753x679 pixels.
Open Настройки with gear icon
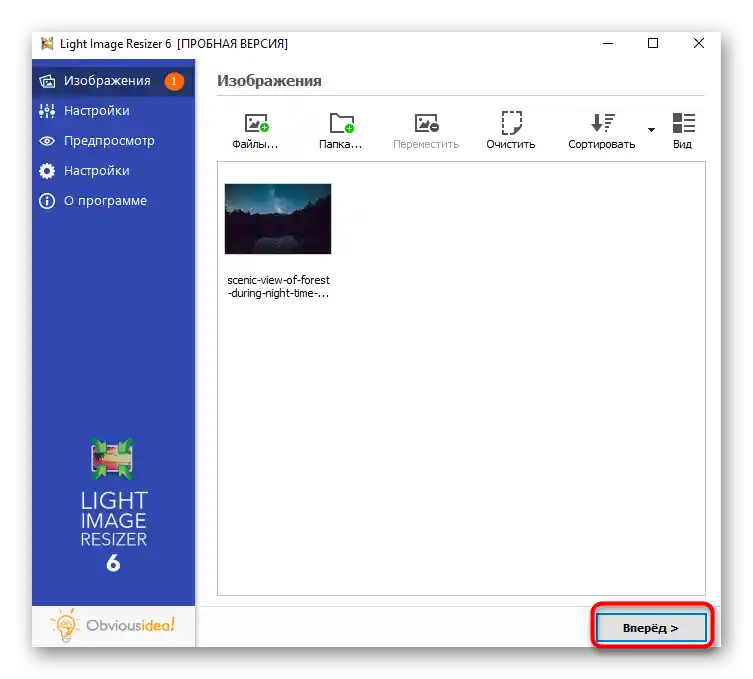[113, 171]
